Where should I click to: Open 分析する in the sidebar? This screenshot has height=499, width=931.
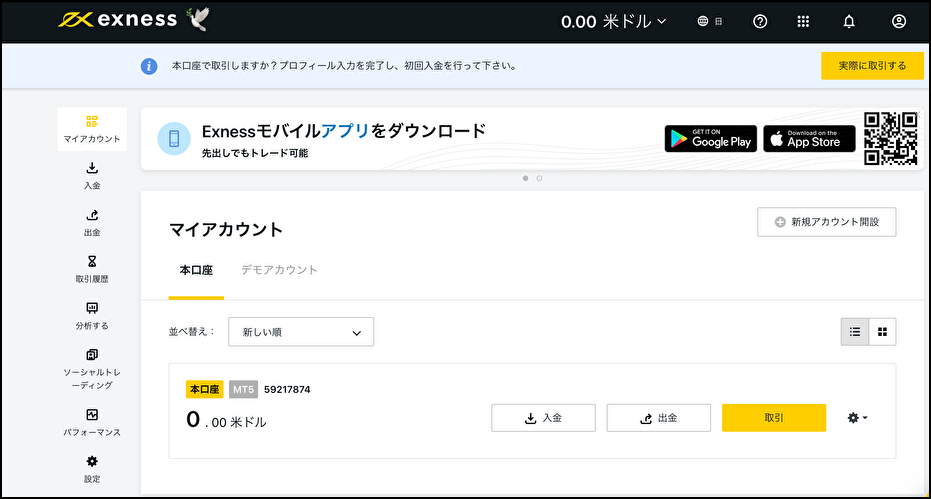click(92, 316)
